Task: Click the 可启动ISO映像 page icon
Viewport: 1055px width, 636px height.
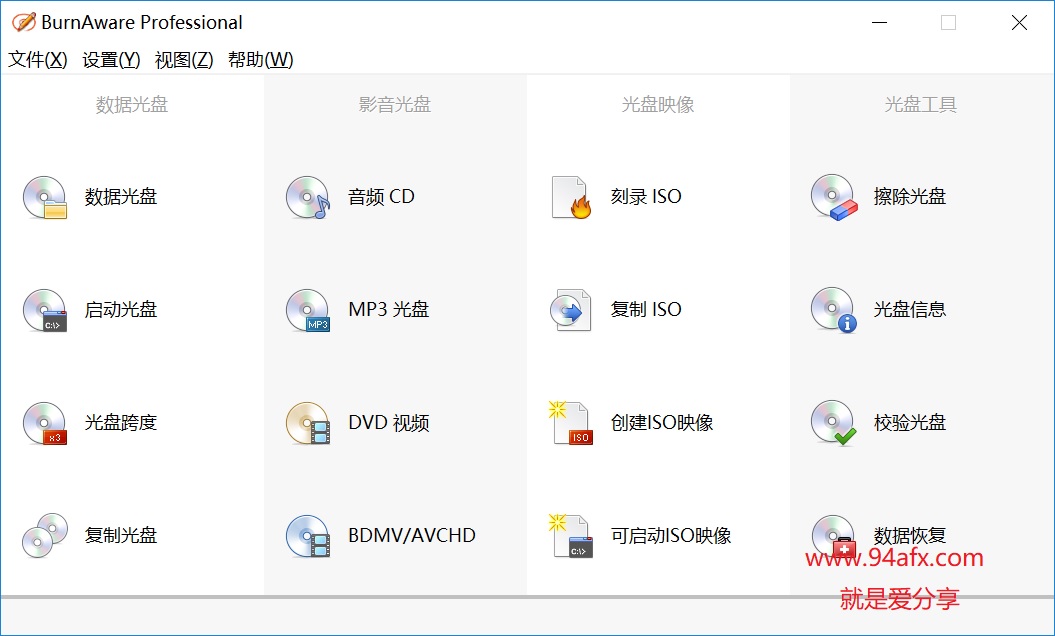Action: click(x=571, y=536)
